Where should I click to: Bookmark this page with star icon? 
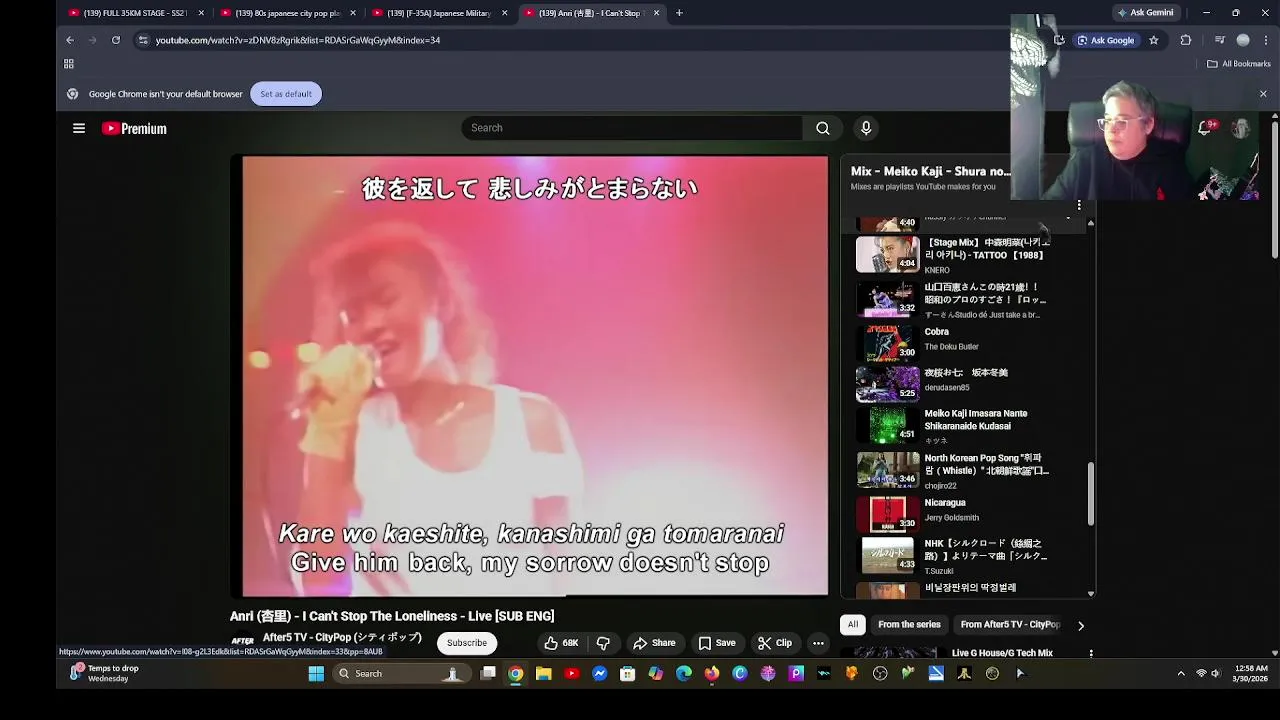(x=1154, y=40)
